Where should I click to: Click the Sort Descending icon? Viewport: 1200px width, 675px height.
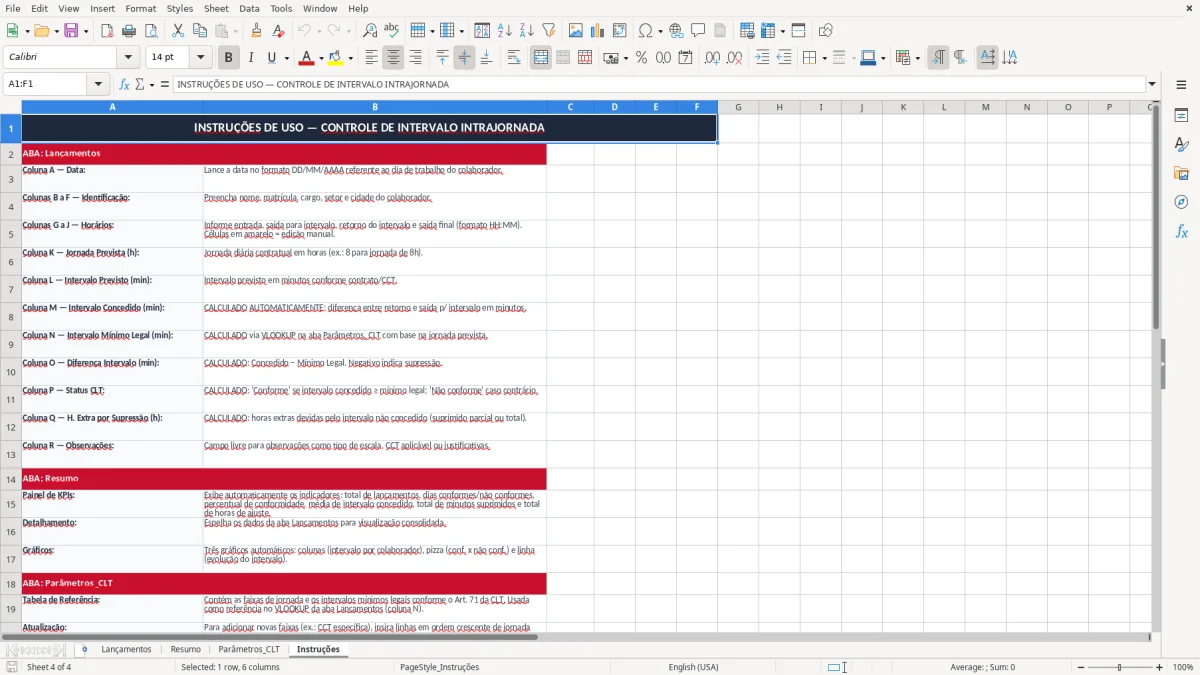[527, 31]
